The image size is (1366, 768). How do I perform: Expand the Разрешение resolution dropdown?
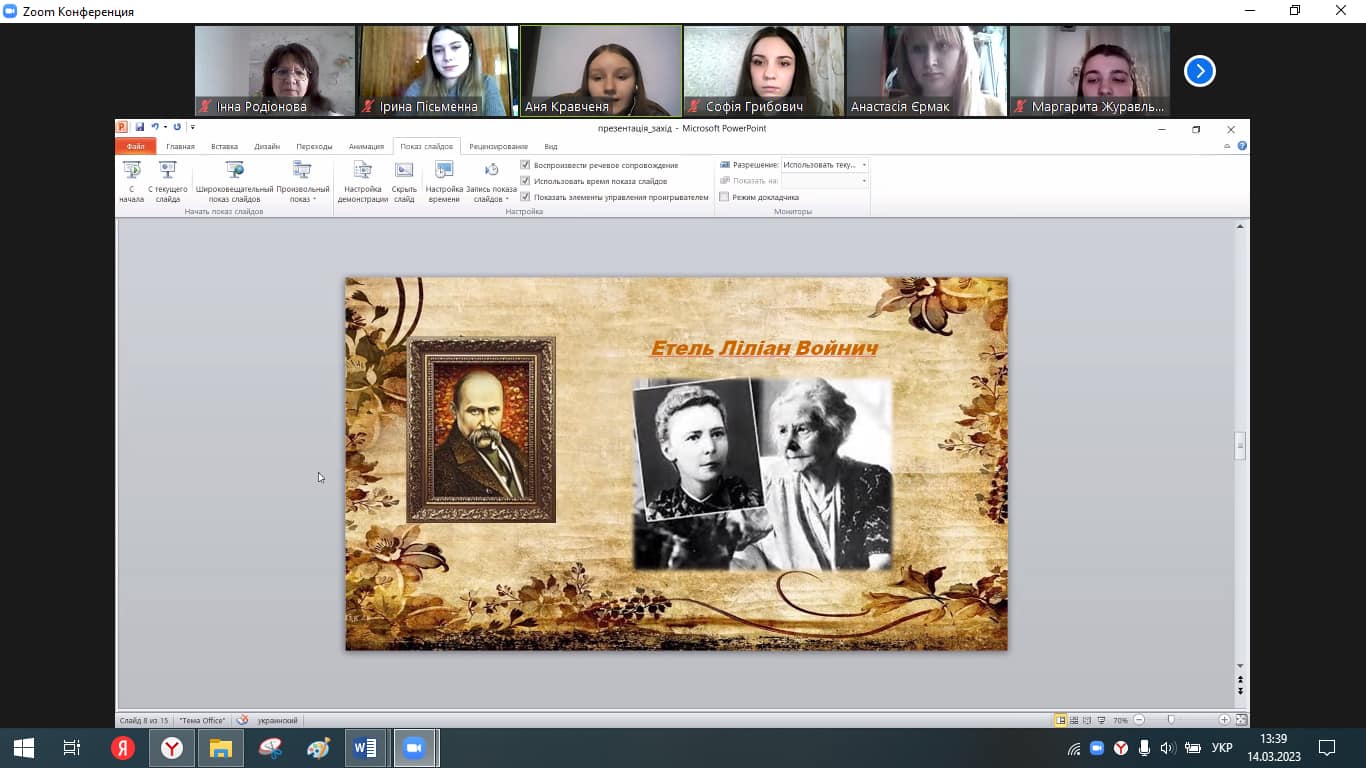coord(864,165)
